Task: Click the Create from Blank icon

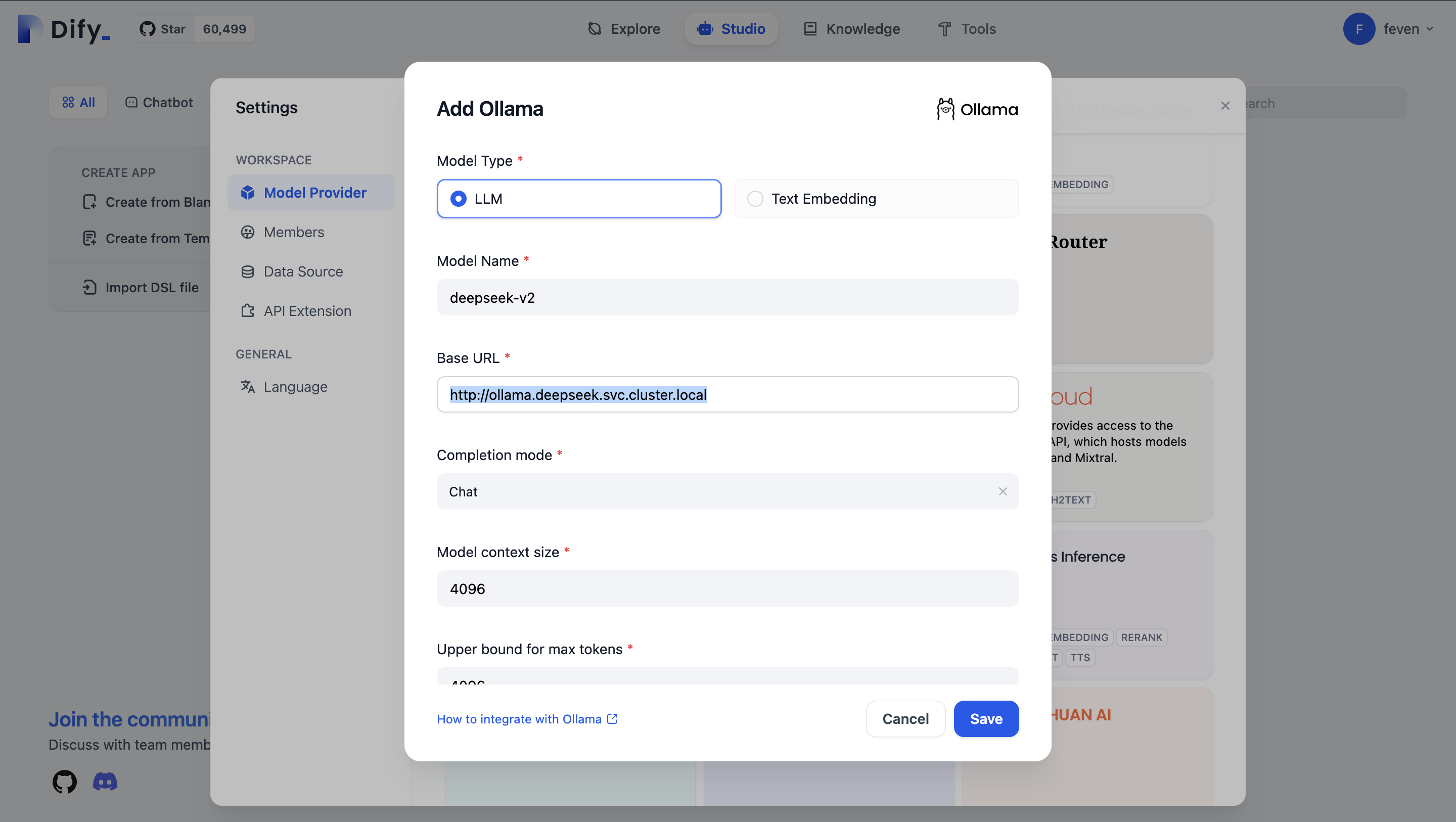Action: 89,202
